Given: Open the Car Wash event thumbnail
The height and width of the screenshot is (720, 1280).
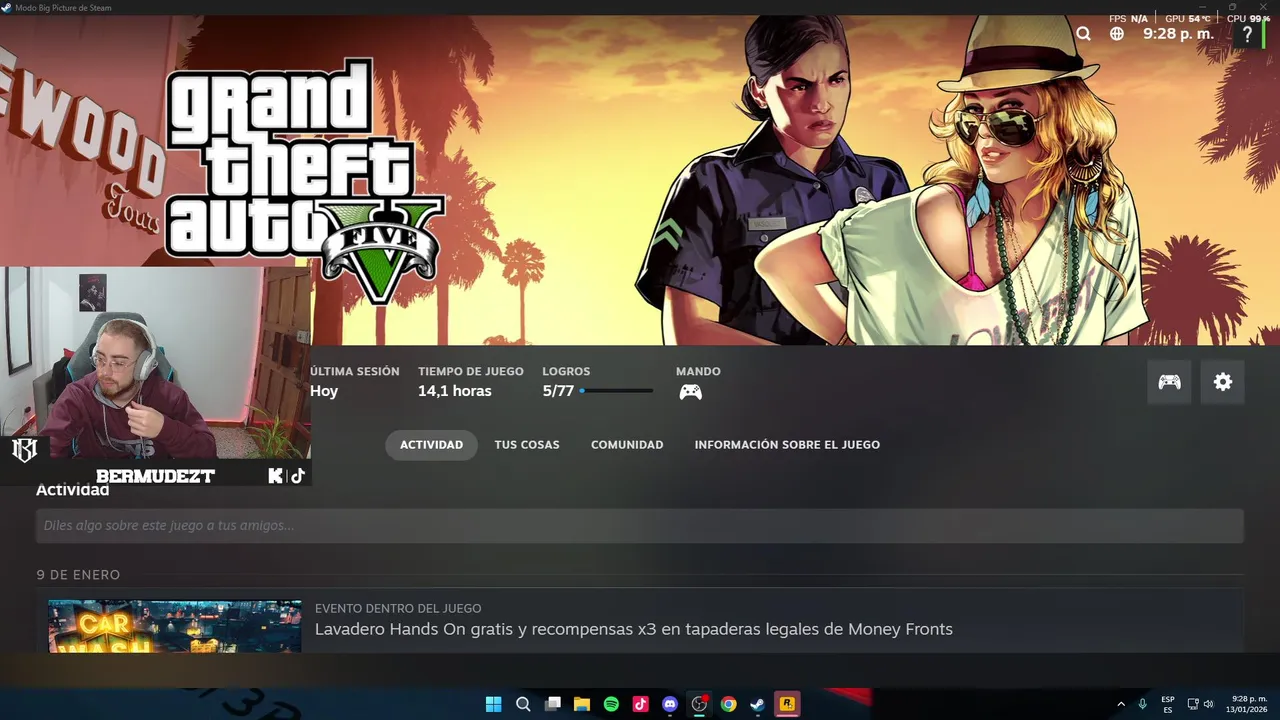Looking at the screenshot, I should 175,626.
